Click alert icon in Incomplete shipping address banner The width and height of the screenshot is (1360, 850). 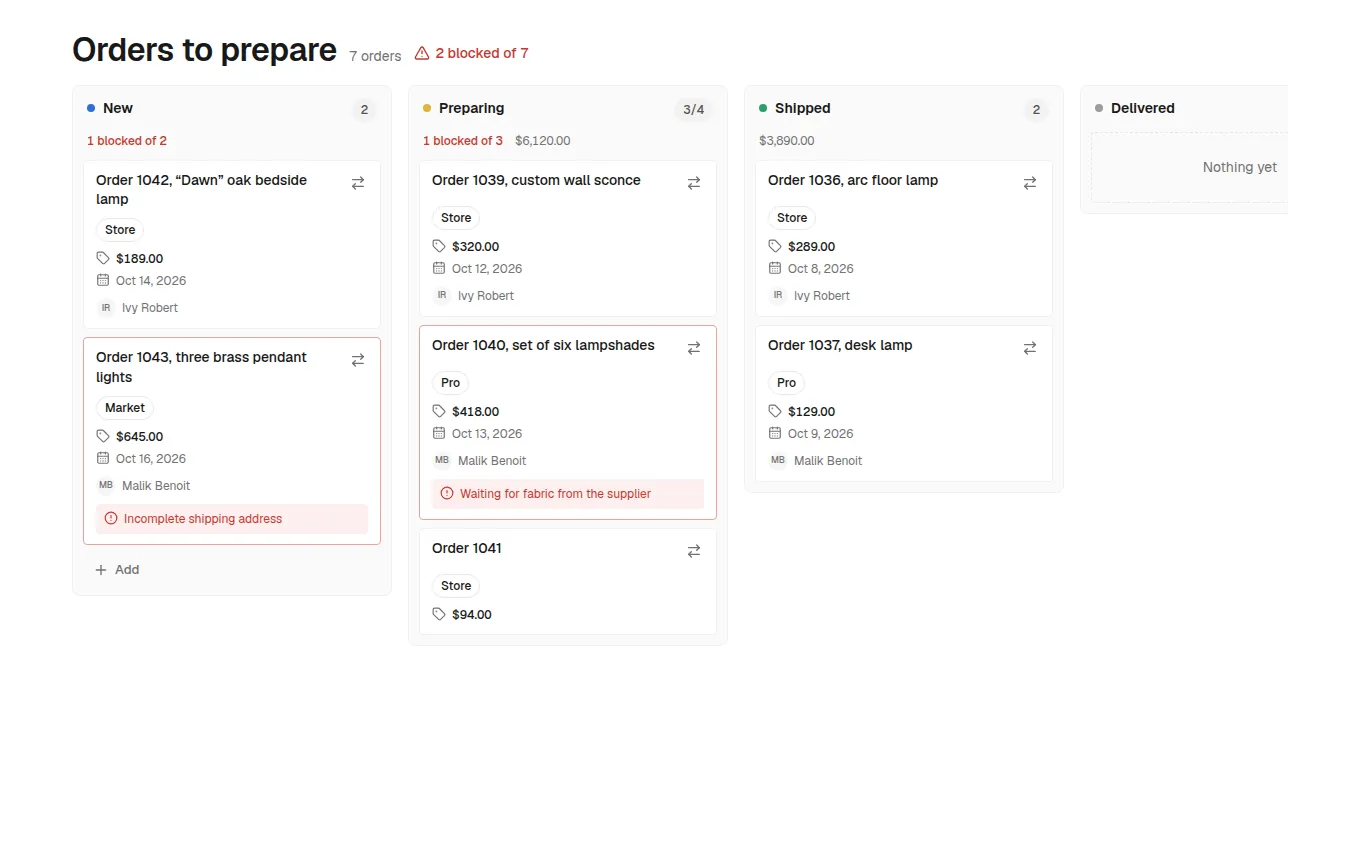[x=111, y=518]
